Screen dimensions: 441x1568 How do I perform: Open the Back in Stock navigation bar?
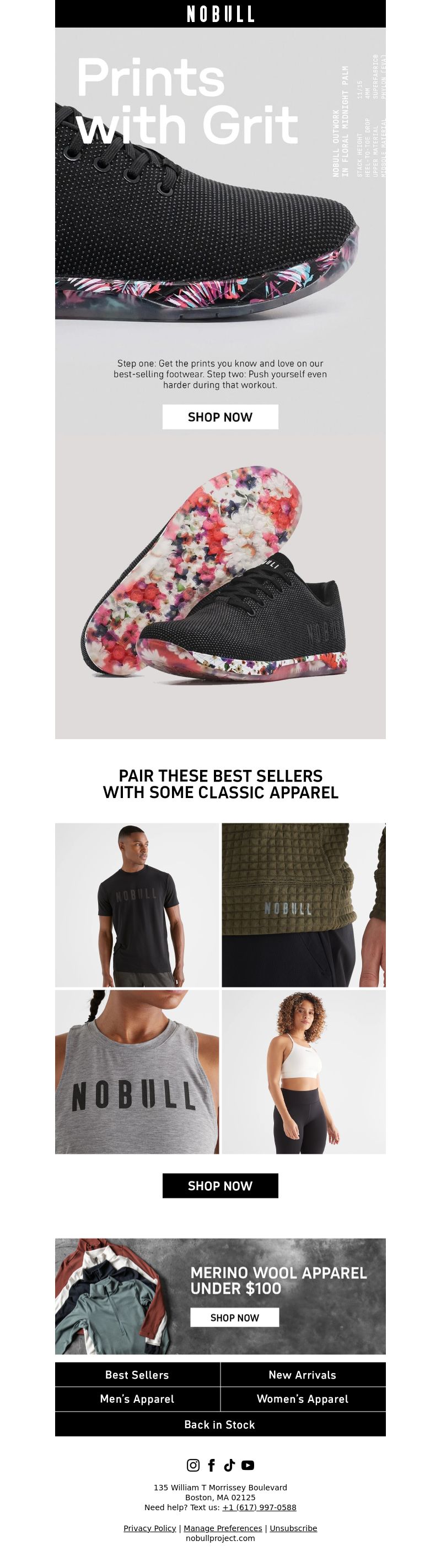coord(220,1424)
